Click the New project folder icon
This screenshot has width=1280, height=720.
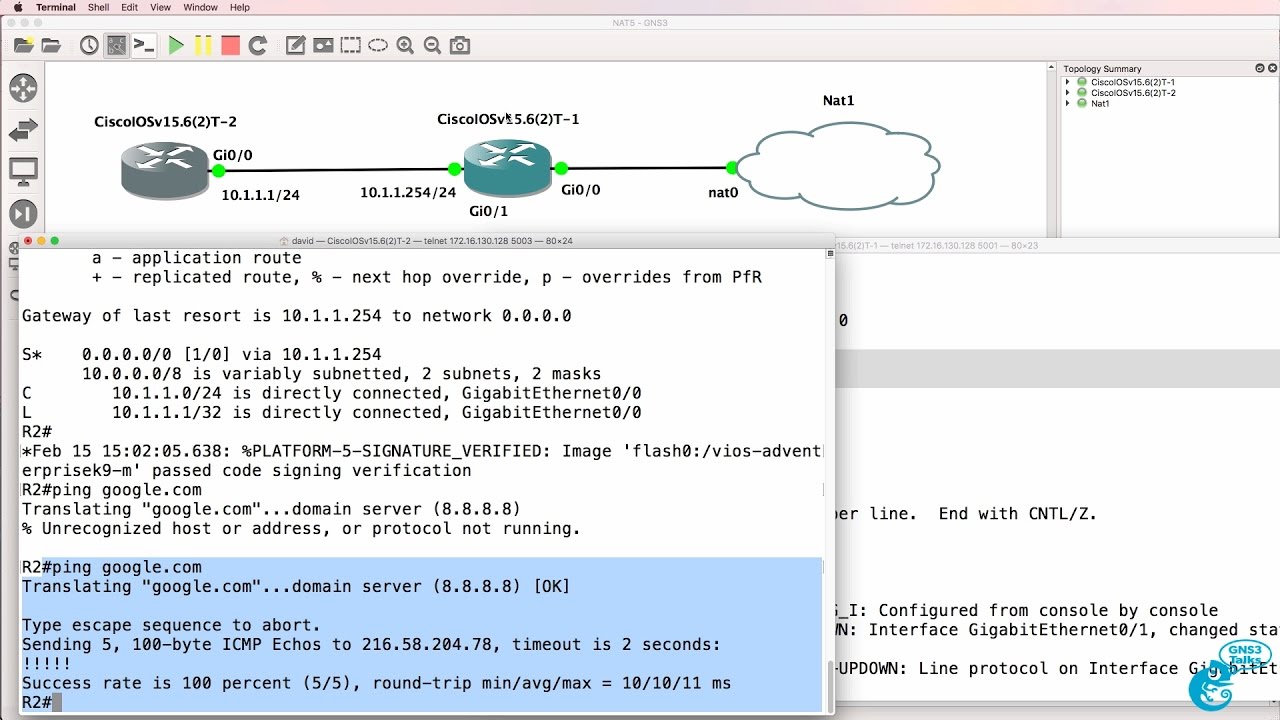(23, 45)
